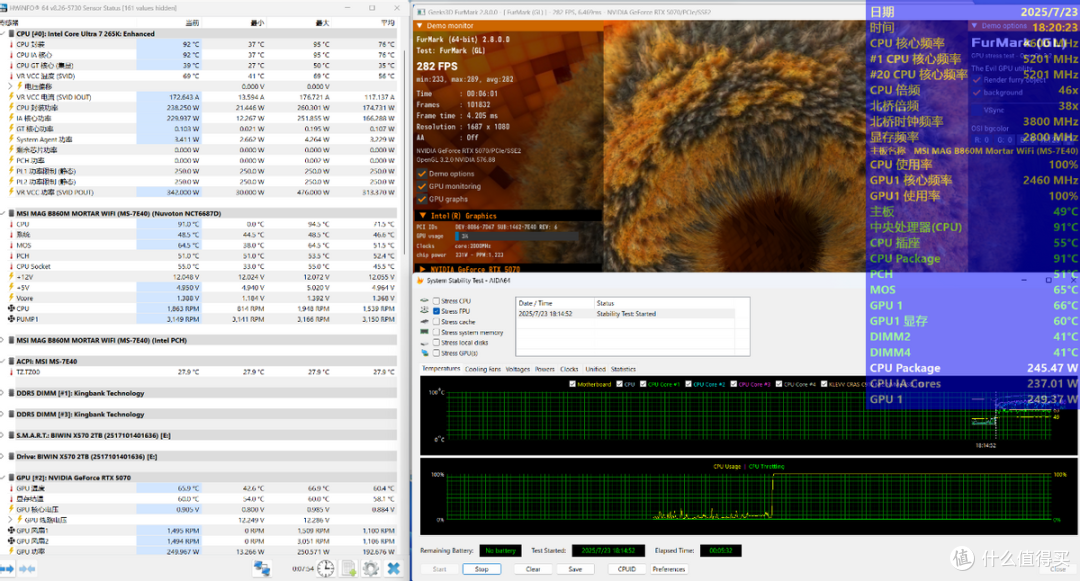
Task: Toggle CPU Core #1 graph legend checkbox
Action: 643,384
